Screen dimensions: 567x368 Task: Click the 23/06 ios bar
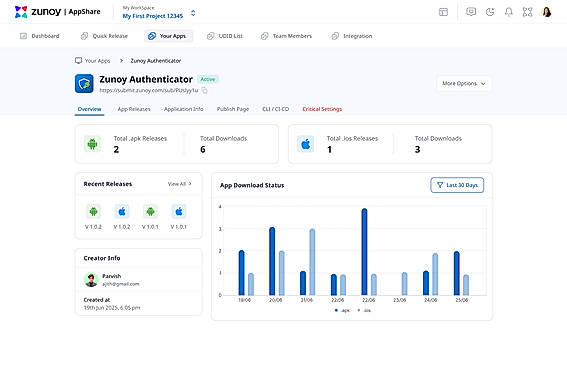(405, 284)
